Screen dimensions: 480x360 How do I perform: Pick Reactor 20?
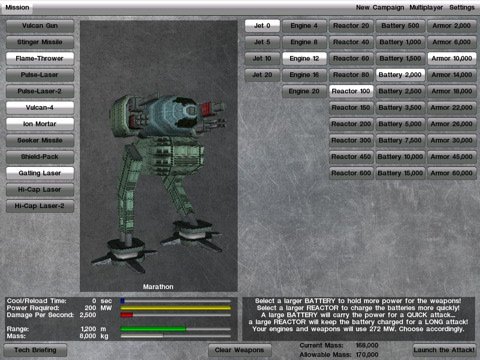351,26
